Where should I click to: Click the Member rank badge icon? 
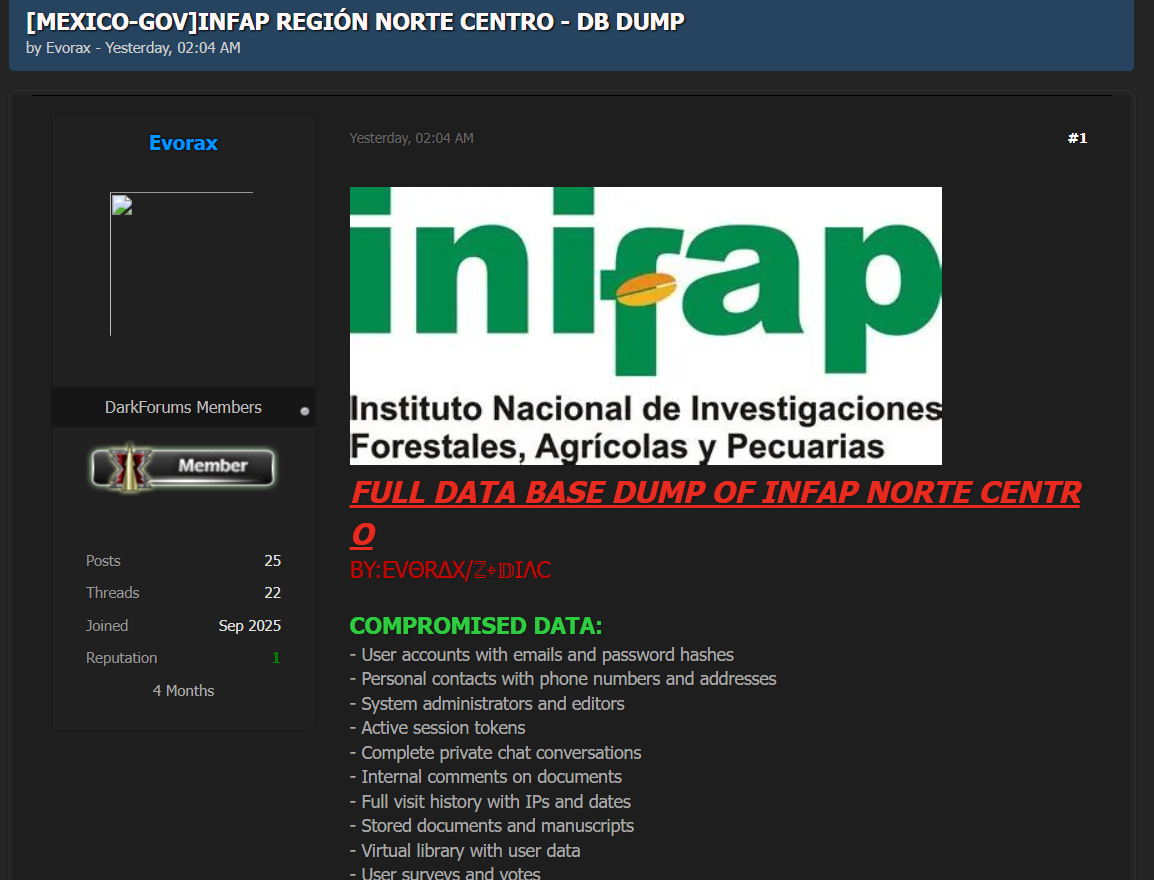click(x=183, y=466)
